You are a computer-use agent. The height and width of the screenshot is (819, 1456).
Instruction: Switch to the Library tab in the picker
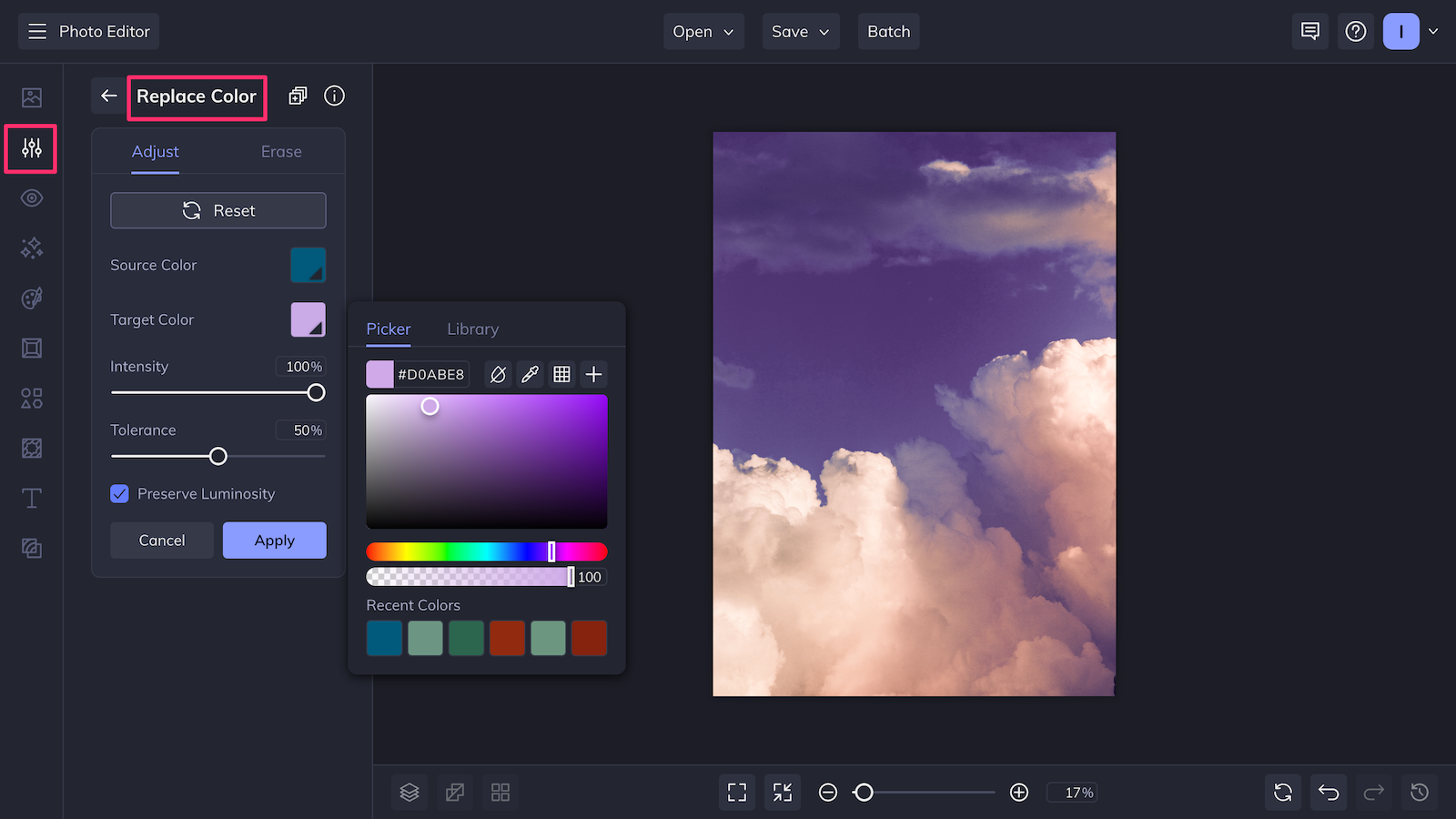pos(472,329)
